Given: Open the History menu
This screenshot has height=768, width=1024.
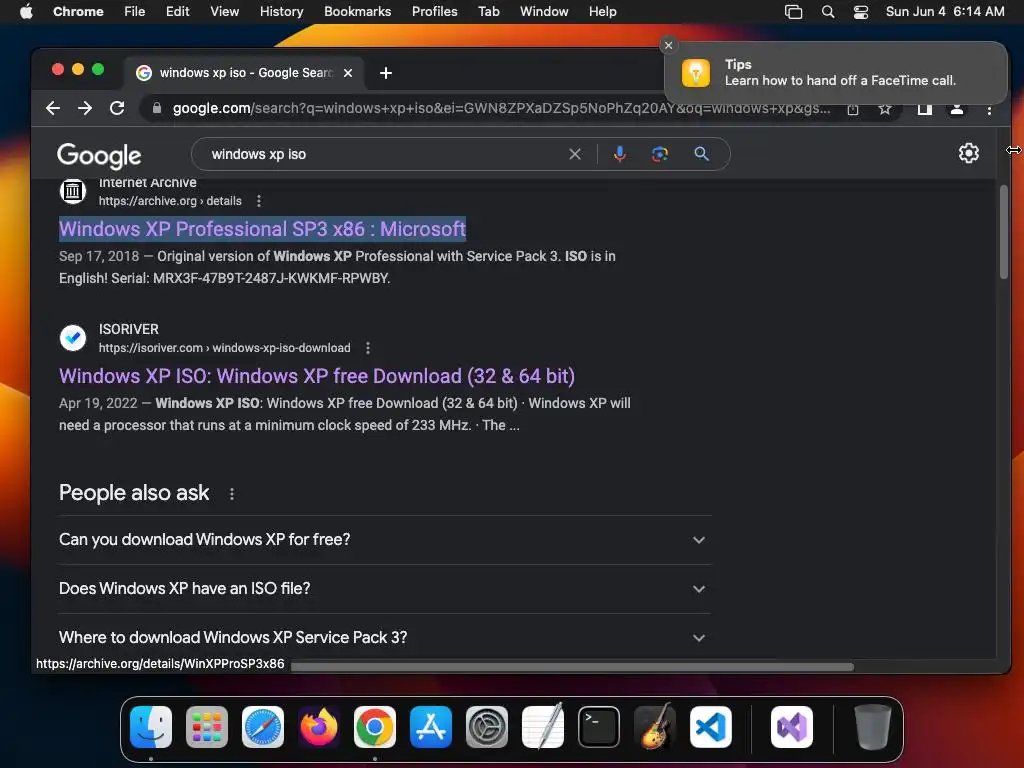Looking at the screenshot, I should click(x=281, y=12).
